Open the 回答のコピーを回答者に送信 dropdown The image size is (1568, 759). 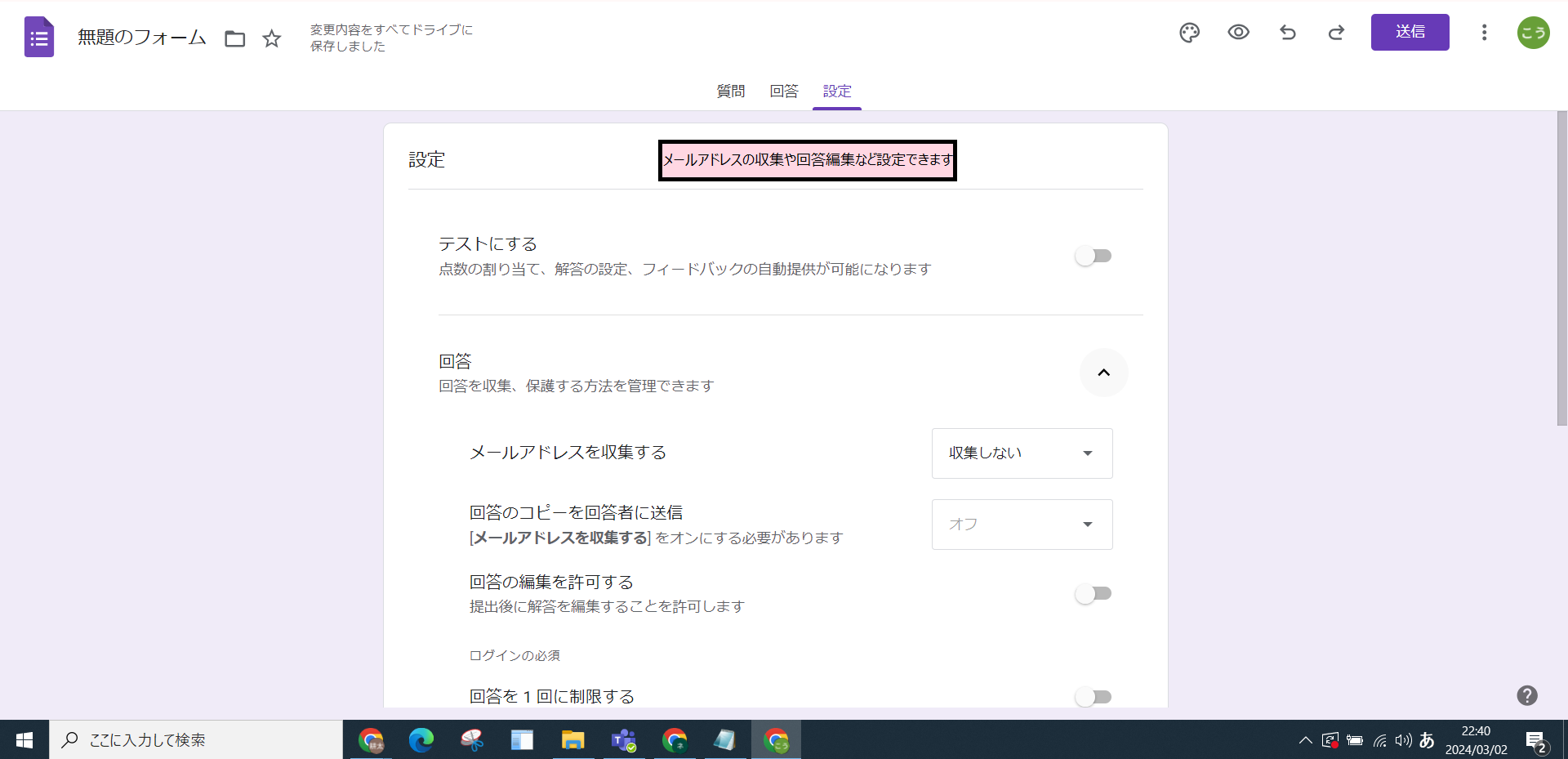point(1021,525)
